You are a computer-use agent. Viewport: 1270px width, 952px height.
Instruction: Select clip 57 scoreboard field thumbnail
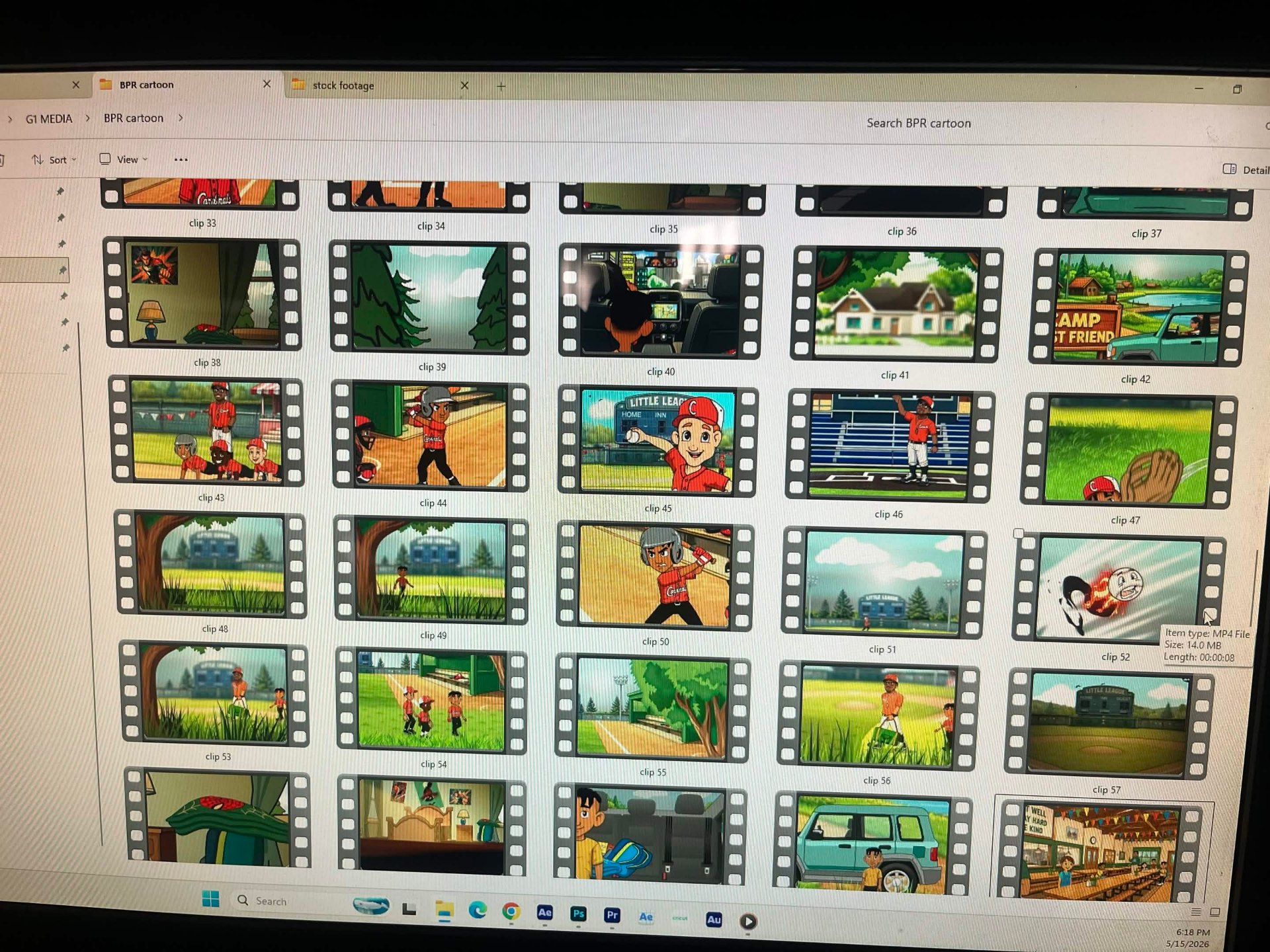[x=1109, y=723]
